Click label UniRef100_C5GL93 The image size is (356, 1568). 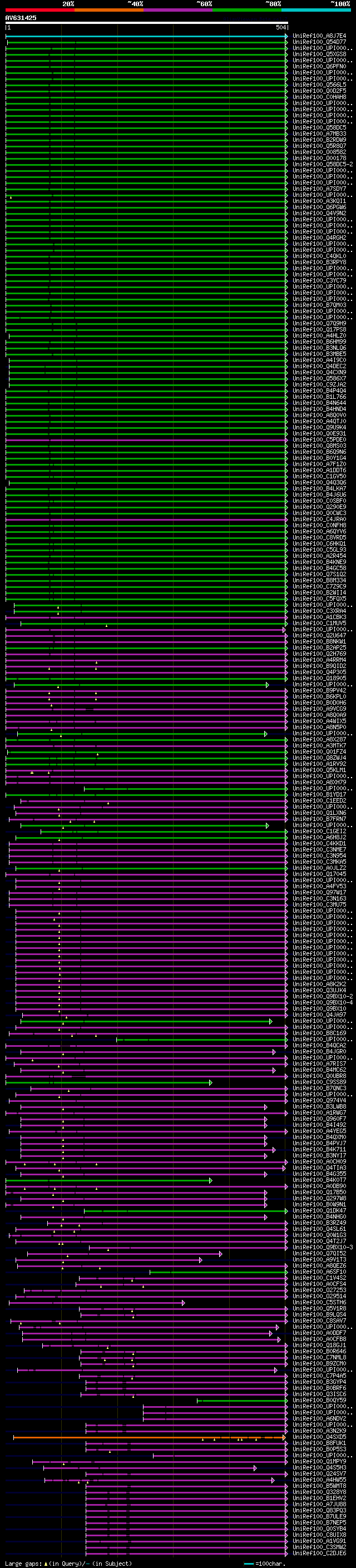pos(319,550)
